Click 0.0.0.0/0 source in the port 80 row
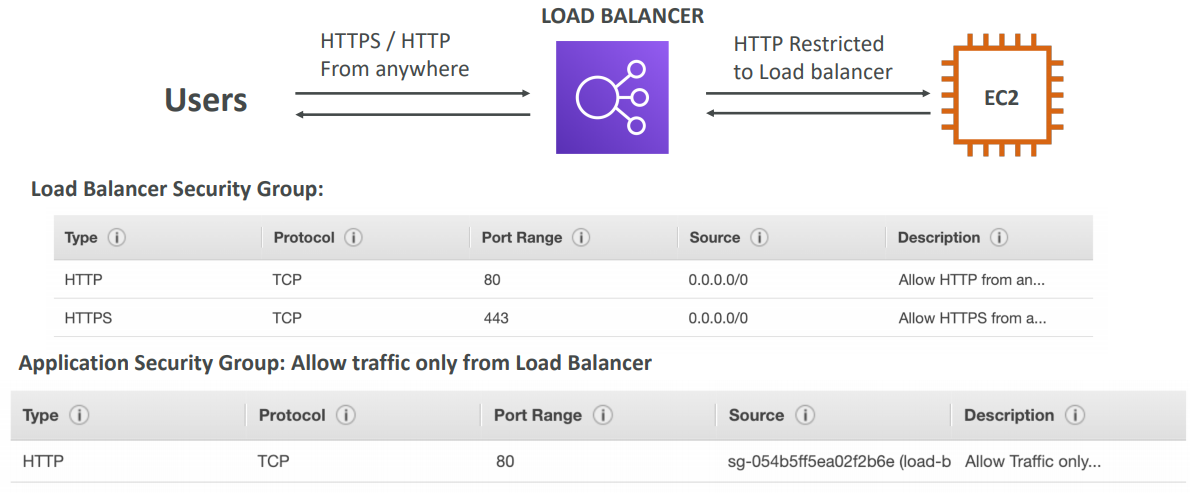 pyautogui.click(x=718, y=280)
